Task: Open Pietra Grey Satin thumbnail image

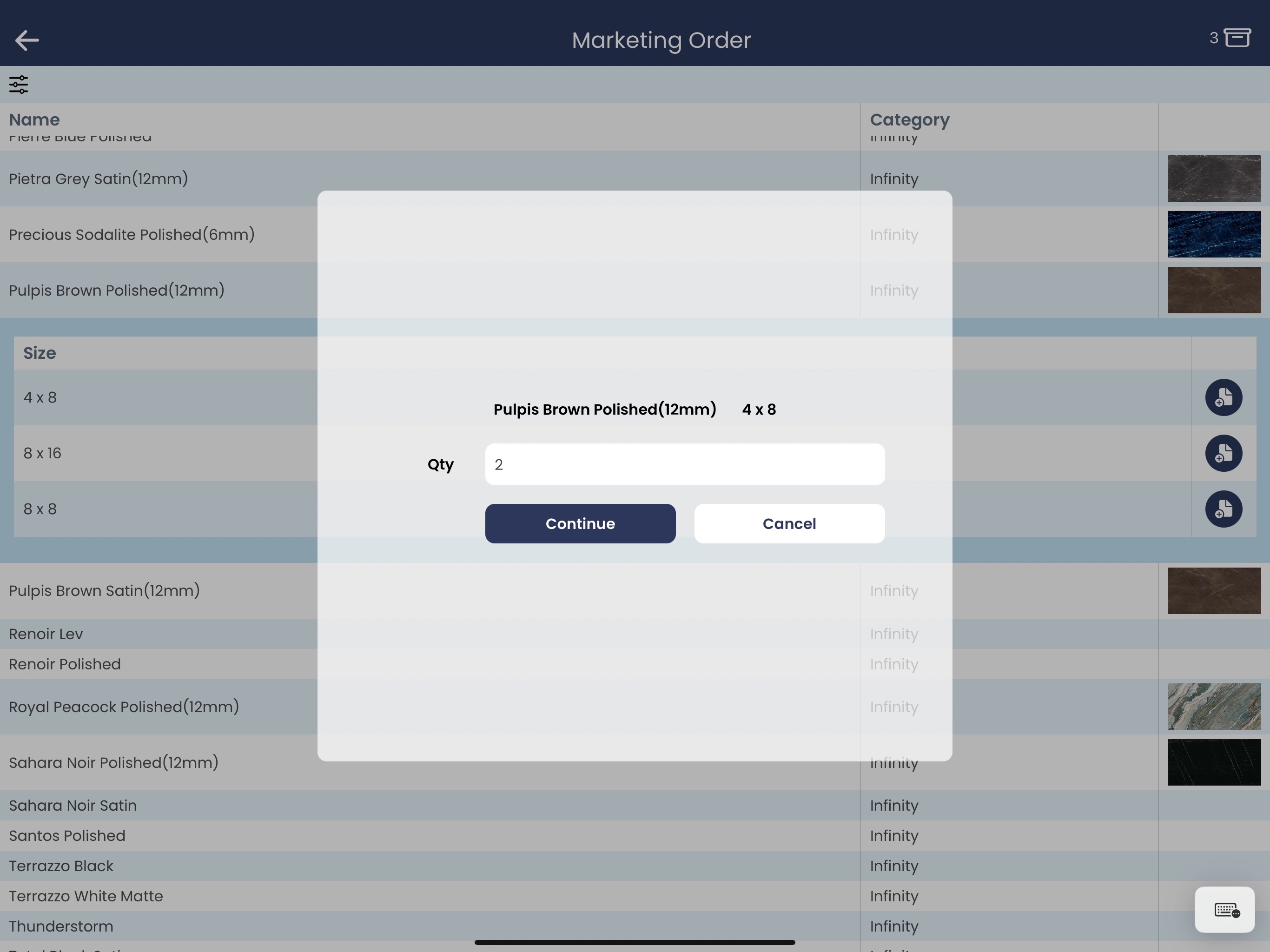Action: pyautogui.click(x=1214, y=178)
